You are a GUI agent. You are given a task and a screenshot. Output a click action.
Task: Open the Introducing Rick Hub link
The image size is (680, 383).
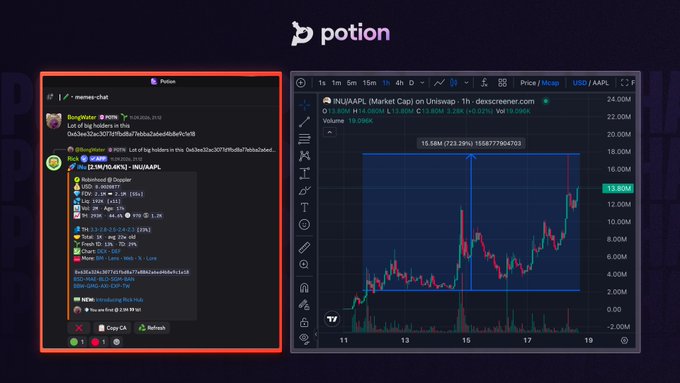[119, 300]
